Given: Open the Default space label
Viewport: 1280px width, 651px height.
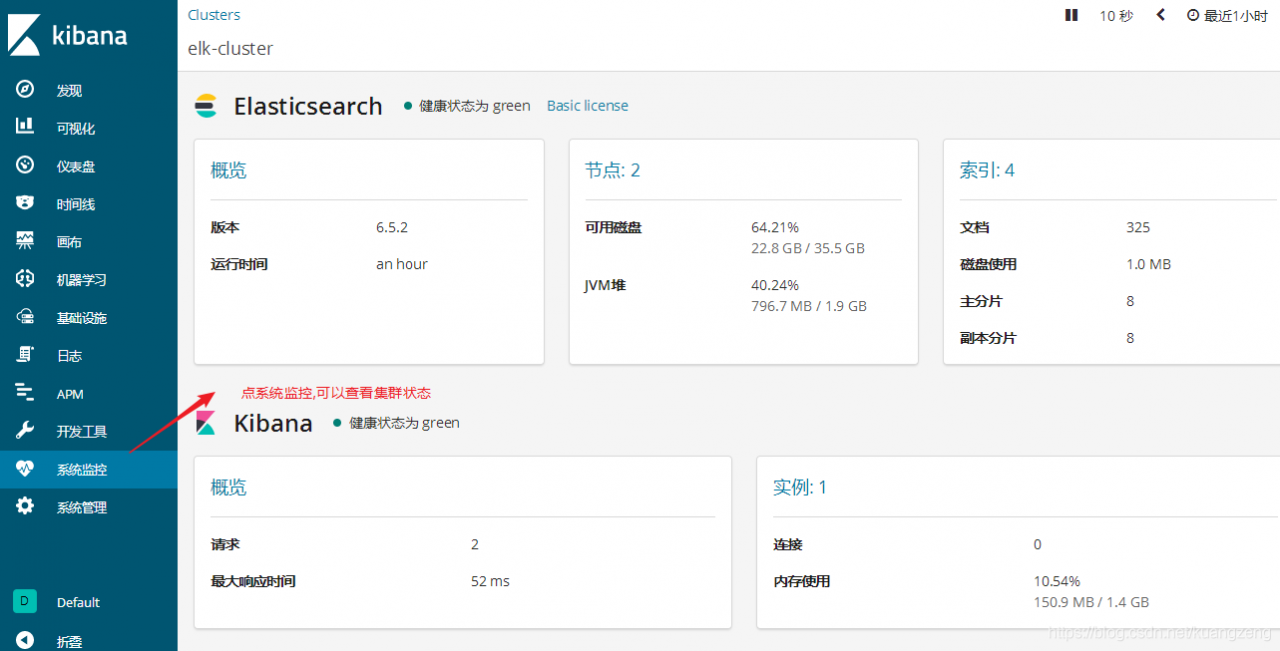Looking at the screenshot, I should click(x=78, y=602).
